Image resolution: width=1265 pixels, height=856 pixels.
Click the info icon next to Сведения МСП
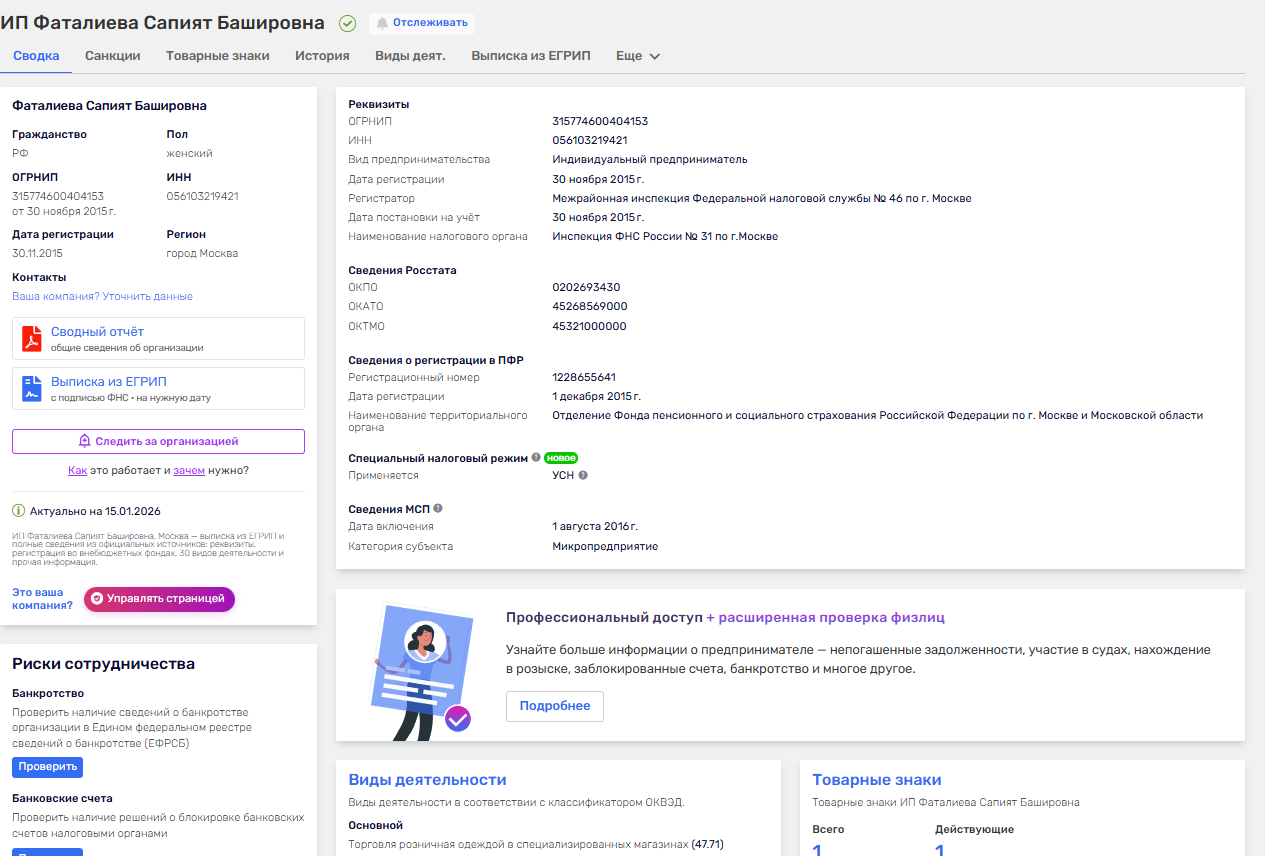tap(438, 507)
